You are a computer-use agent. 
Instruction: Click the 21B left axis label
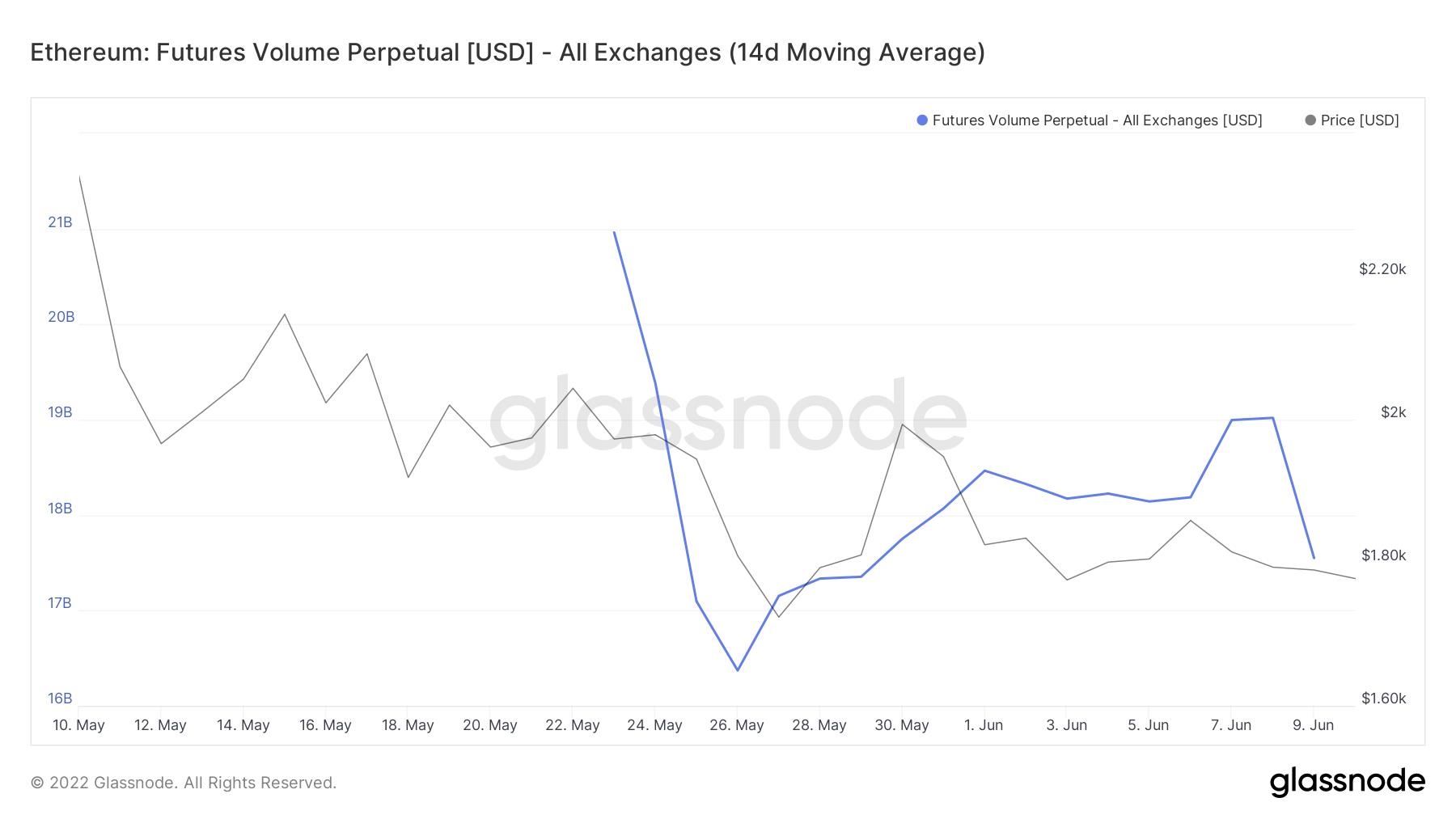(60, 222)
